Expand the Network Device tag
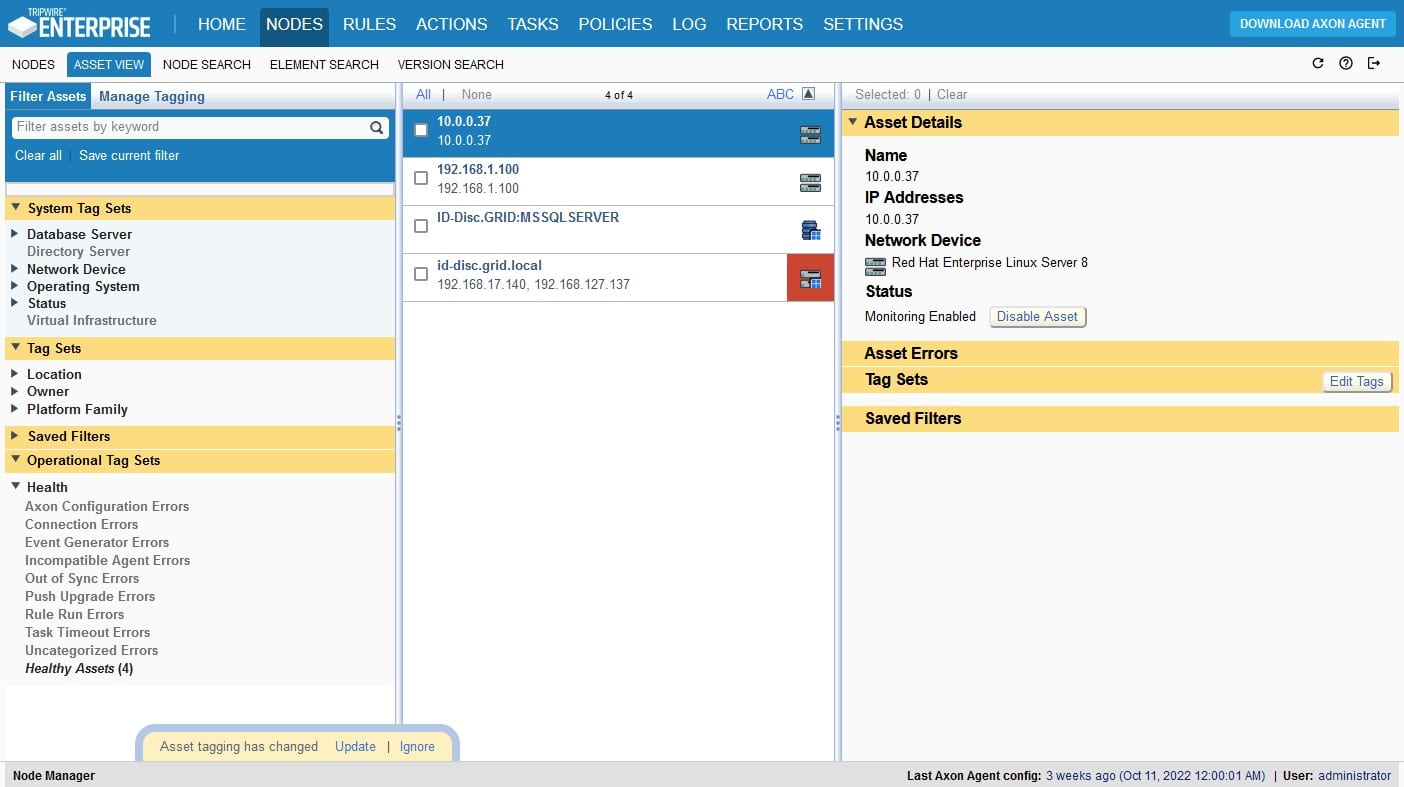 coord(15,269)
